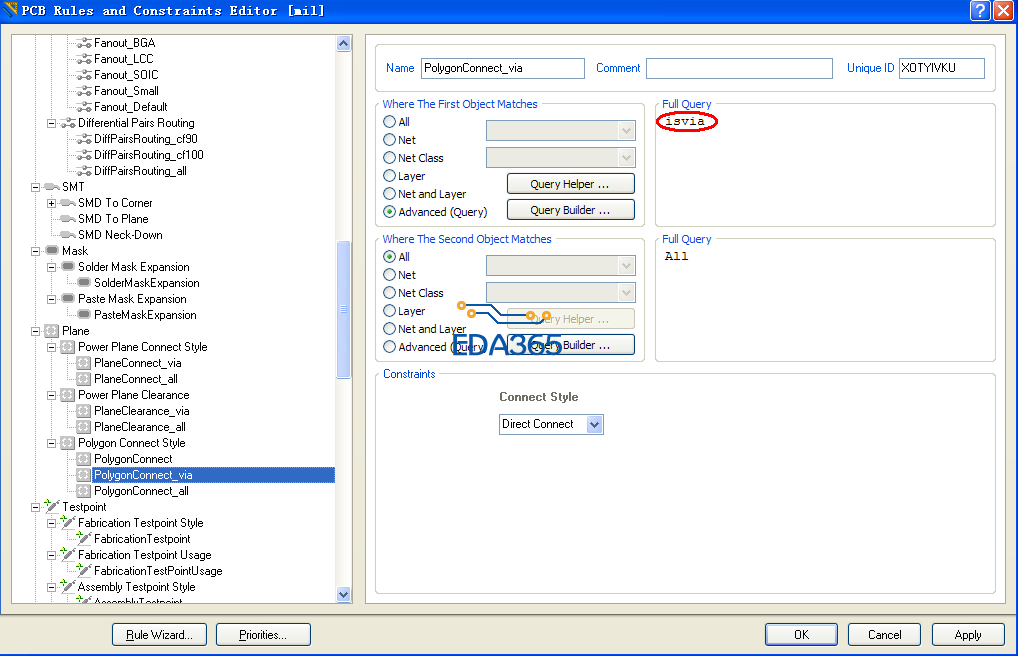Click the Solder Mask Expansion icon
The width and height of the screenshot is (1018, 656).
click(x=68, y=267)
